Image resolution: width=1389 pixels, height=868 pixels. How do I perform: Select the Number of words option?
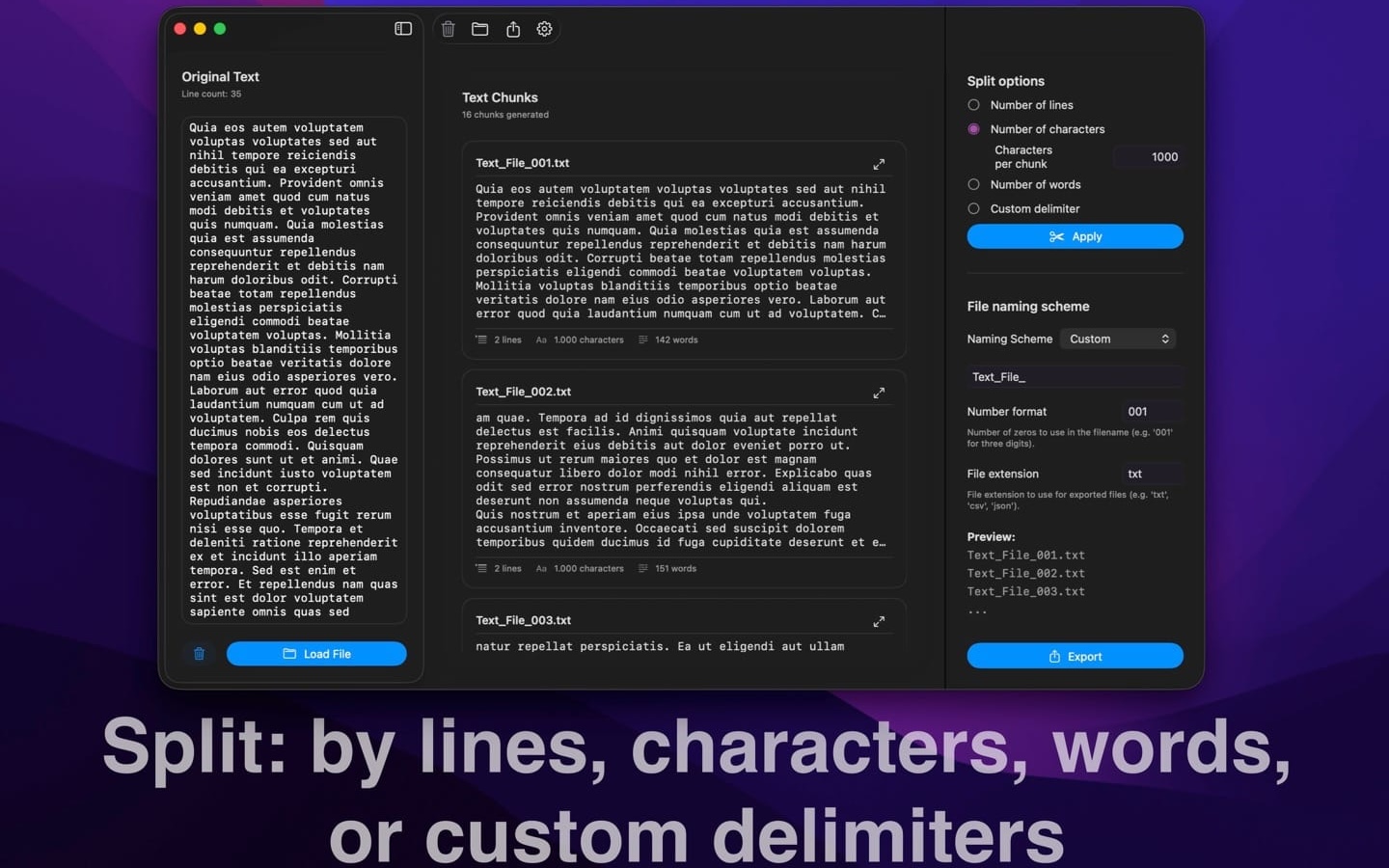974,184
